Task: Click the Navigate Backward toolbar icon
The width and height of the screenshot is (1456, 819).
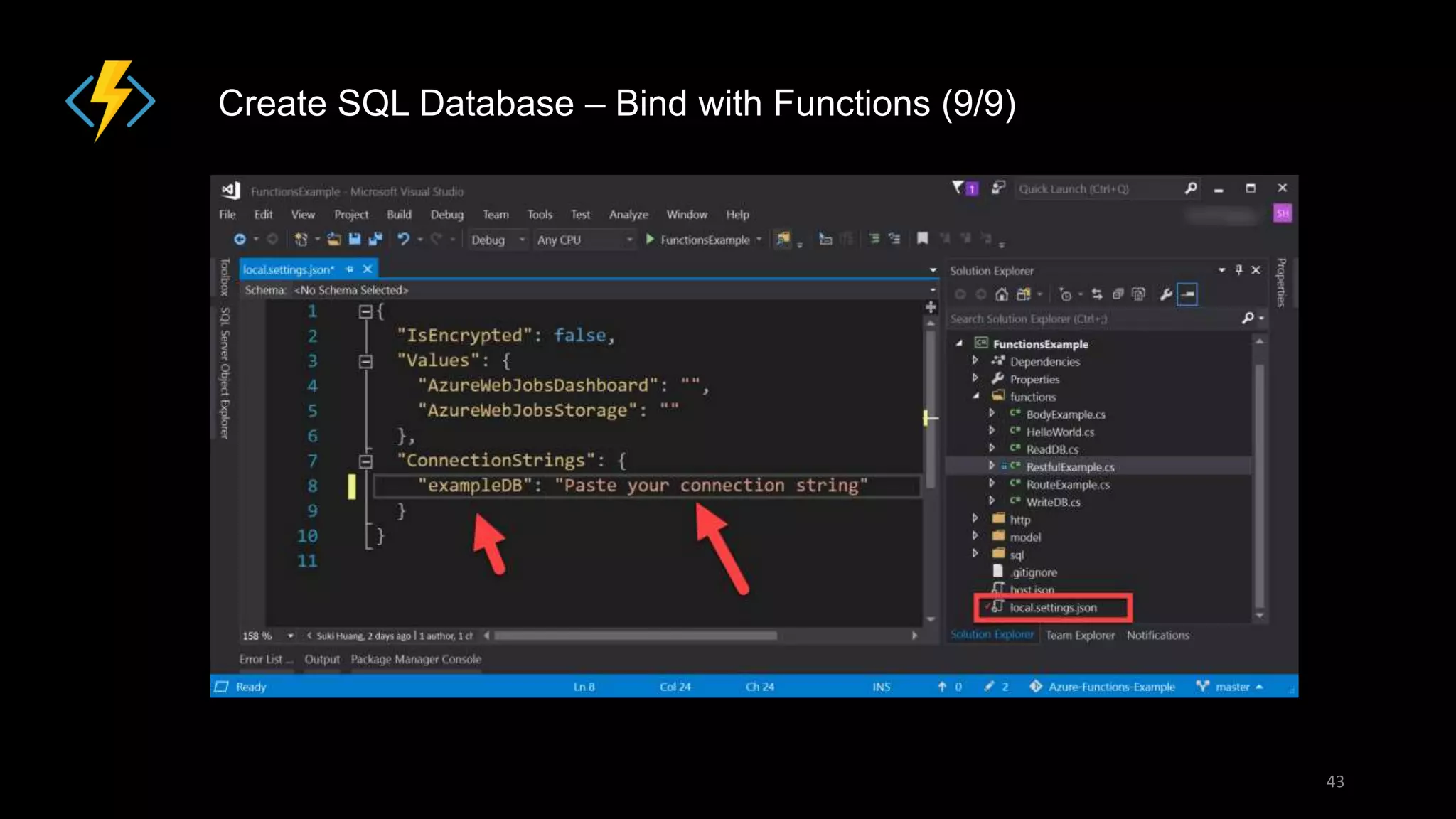Action: [x=240, y=240]
